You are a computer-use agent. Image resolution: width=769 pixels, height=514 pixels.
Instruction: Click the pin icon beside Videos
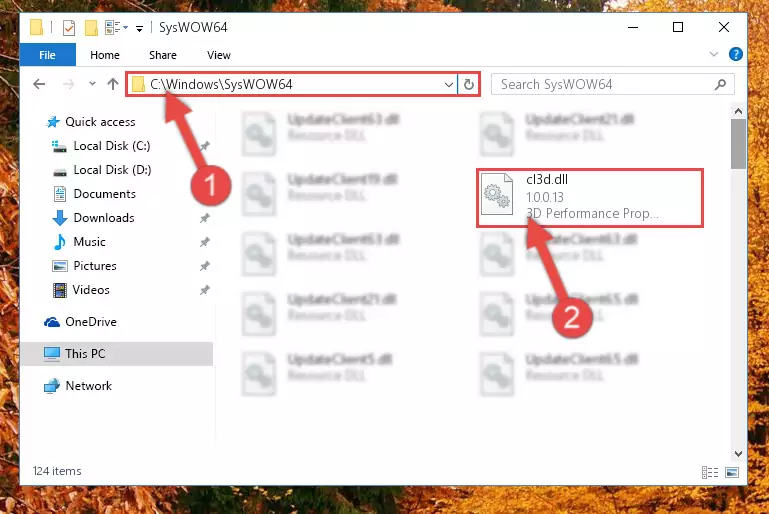[205, 290]
